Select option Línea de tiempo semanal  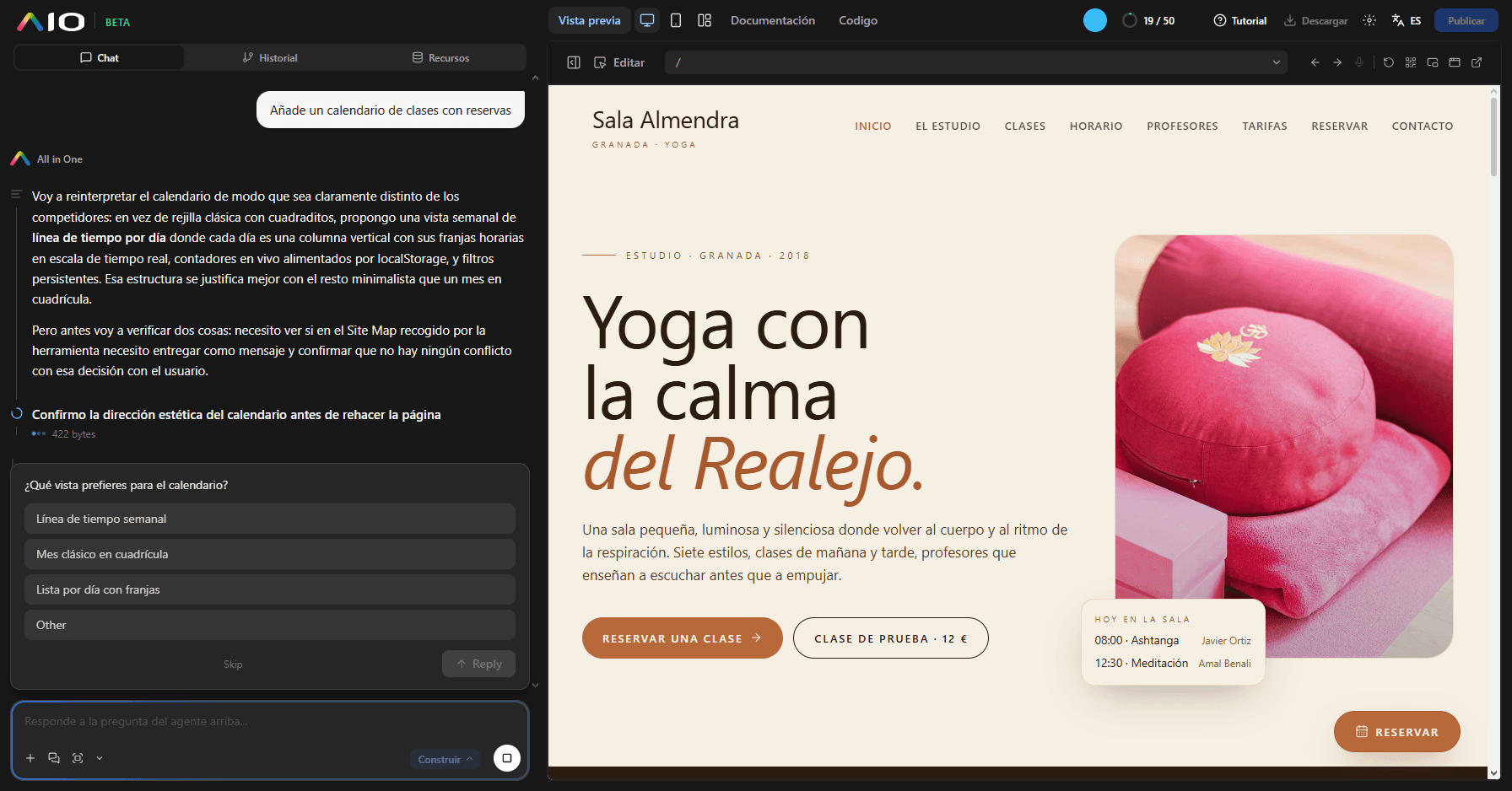click(270, 519)
